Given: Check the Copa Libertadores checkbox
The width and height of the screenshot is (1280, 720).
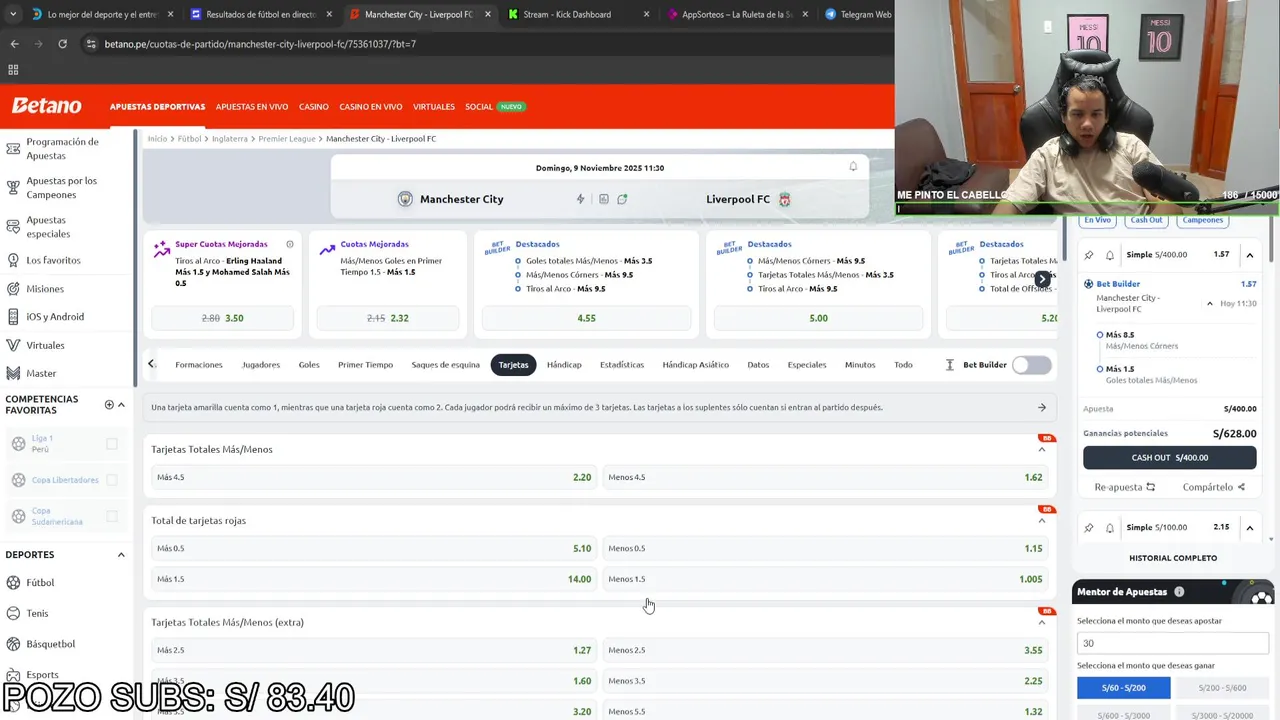Looking at the screenshot, I should [112, 480].
